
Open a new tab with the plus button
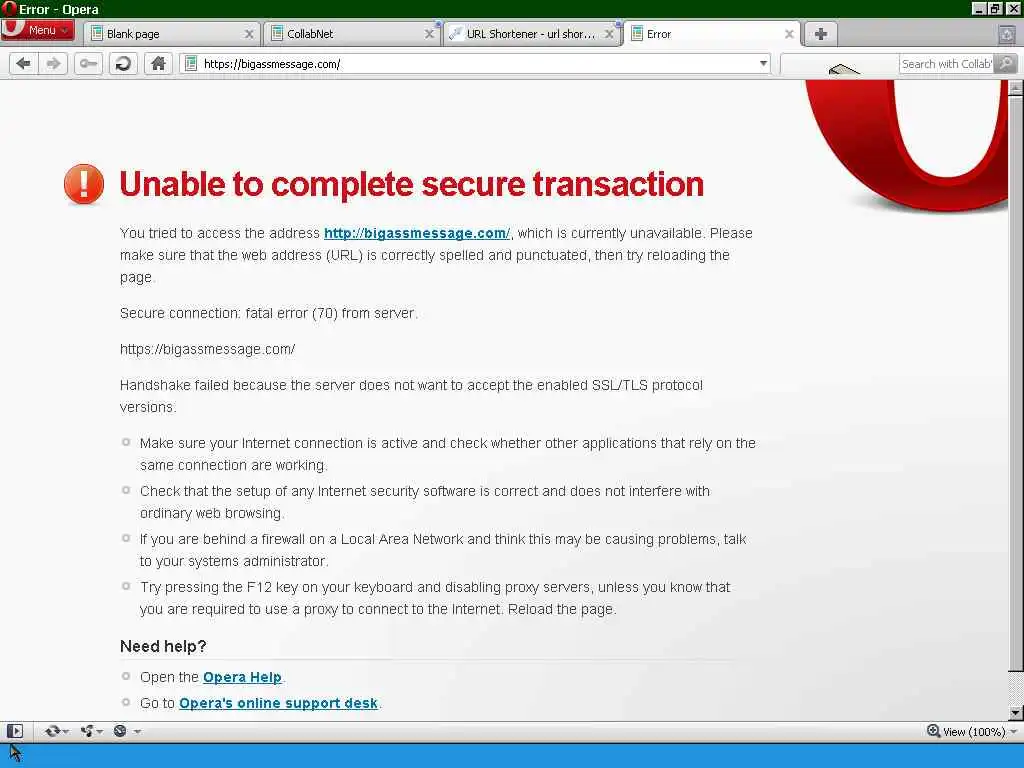(x=821, y=33)
